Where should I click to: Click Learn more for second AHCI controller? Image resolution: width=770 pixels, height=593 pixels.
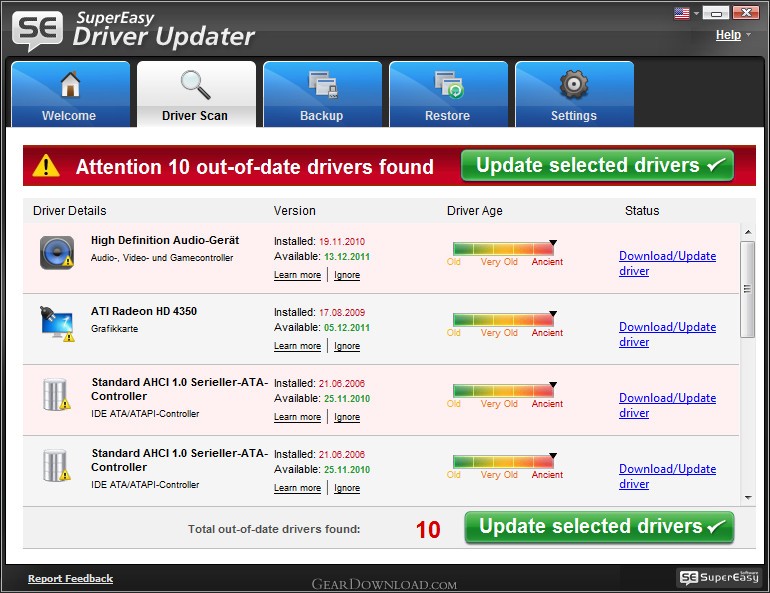pos(297,488)
